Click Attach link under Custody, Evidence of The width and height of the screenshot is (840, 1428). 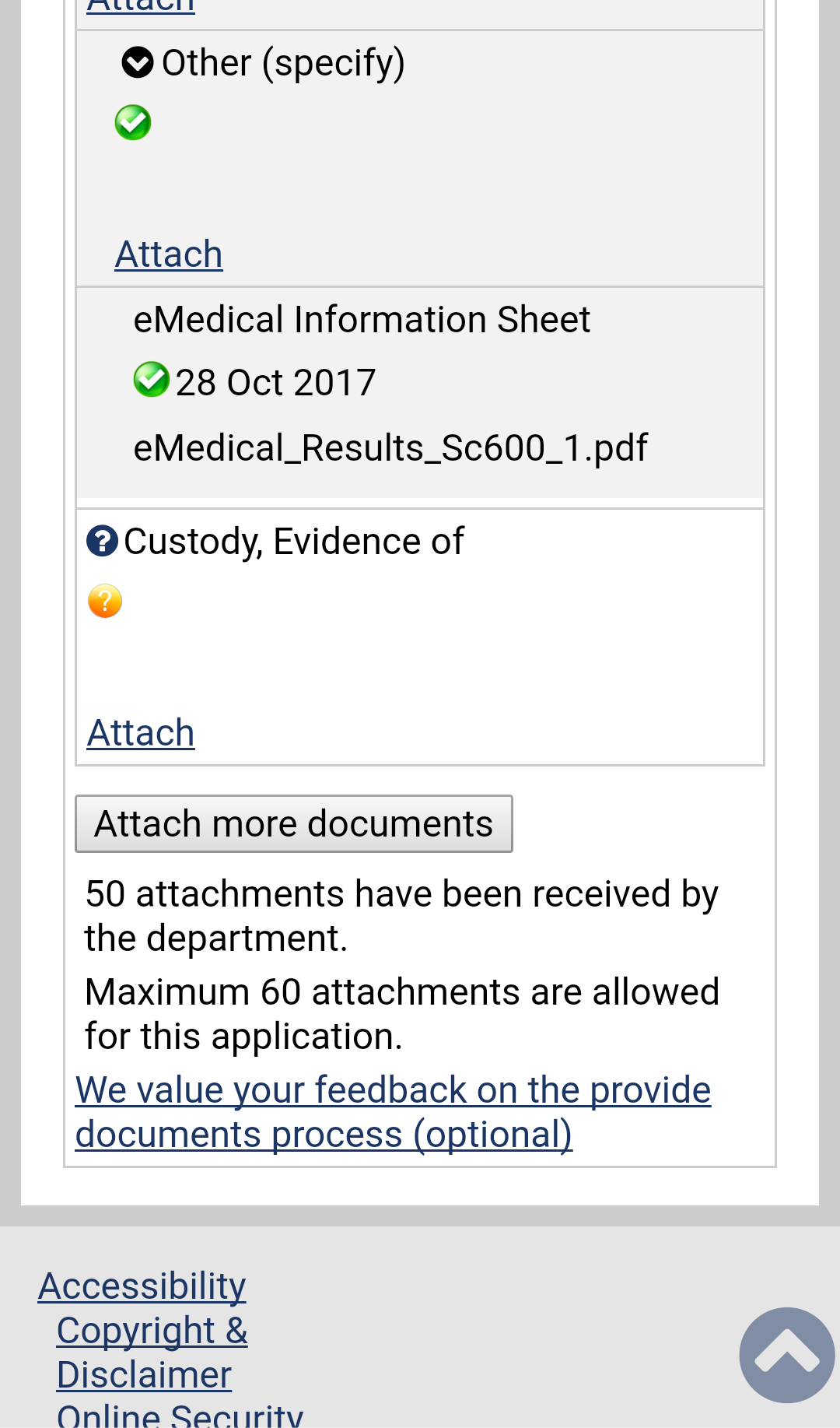[x=141, y=733]
